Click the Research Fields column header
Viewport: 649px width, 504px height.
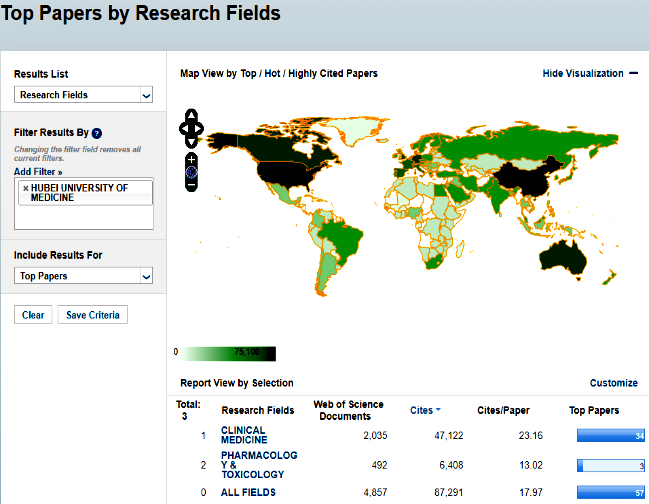point(257,410)
